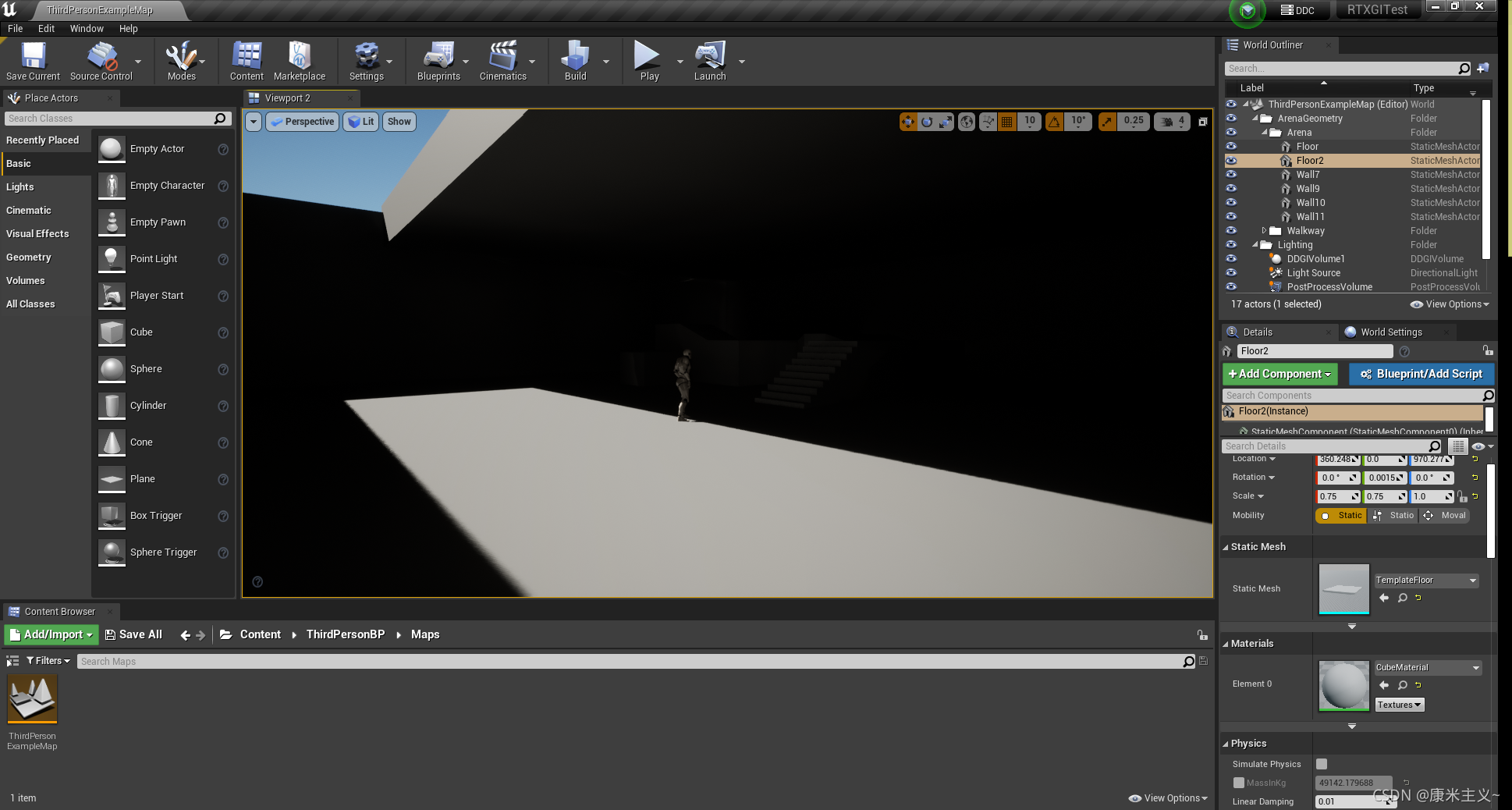Click the property matrix grid icon in Details
Image resolution: width=1512 pixels, height=810 pixels.
[1458, 446]
